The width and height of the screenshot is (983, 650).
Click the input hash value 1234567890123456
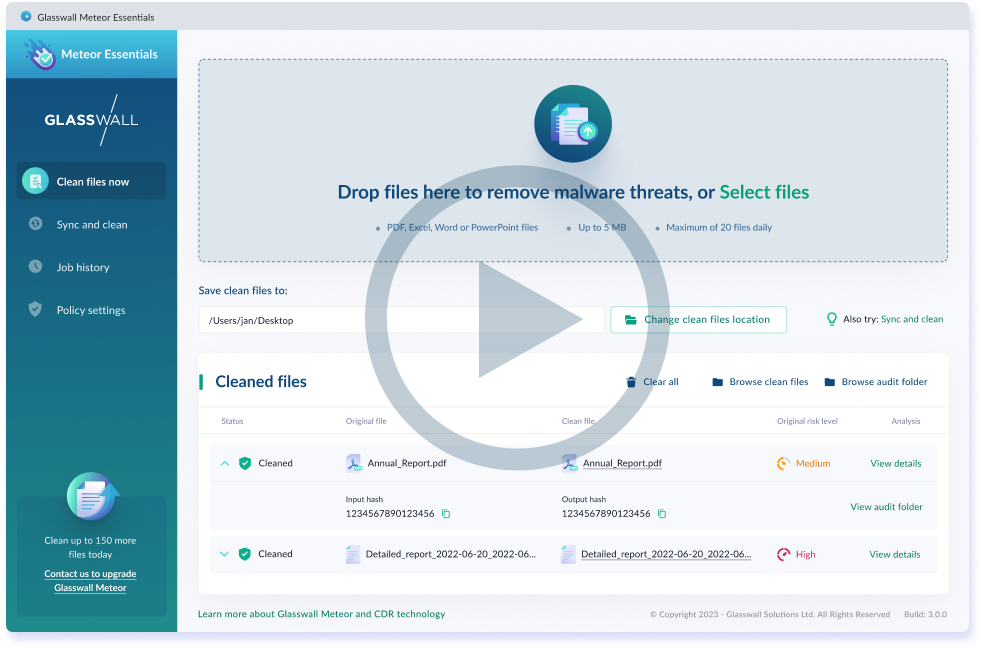tap(390, 513)
